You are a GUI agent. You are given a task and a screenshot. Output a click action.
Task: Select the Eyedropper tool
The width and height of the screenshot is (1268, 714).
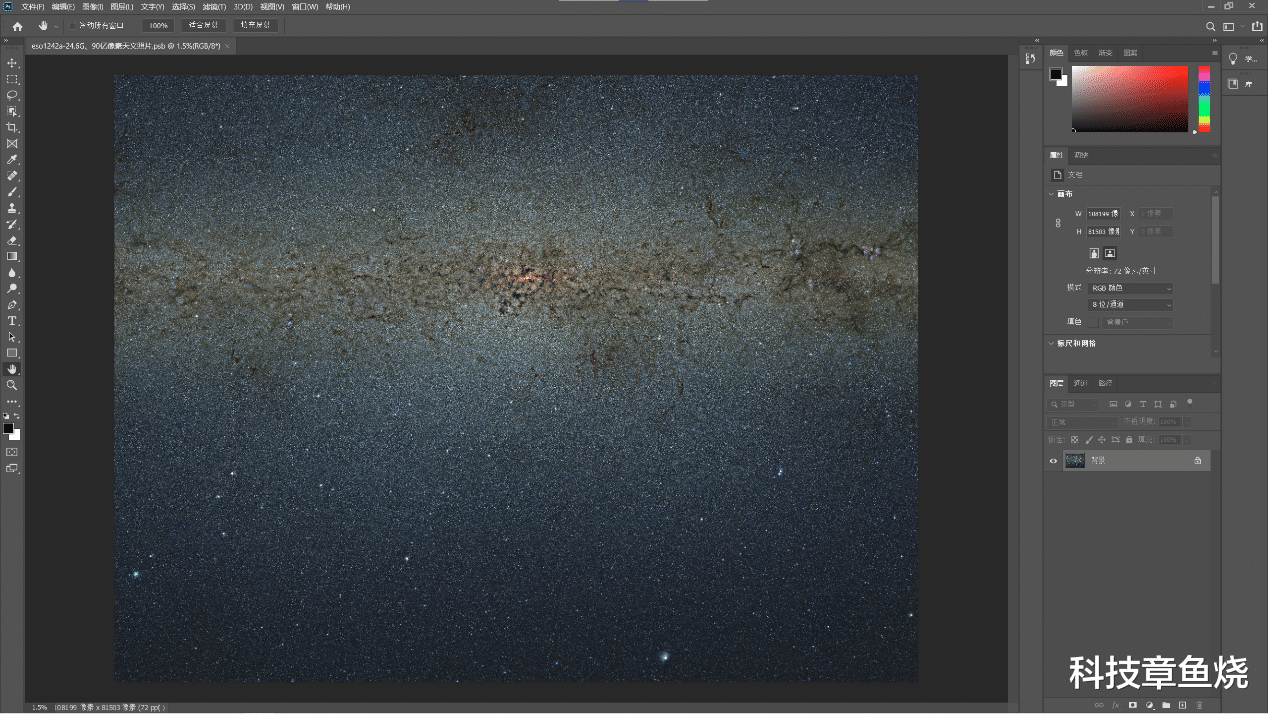12,159
